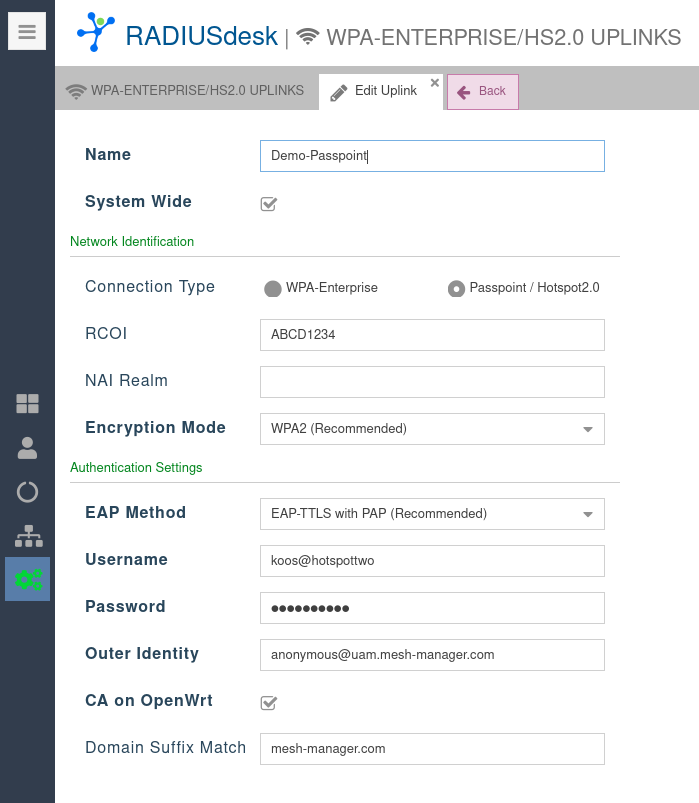Image resolution: width=699 pixels, height=803 pixels.
Task: Open the dashboard grid sidebar icon
Action: coord(27,404)
